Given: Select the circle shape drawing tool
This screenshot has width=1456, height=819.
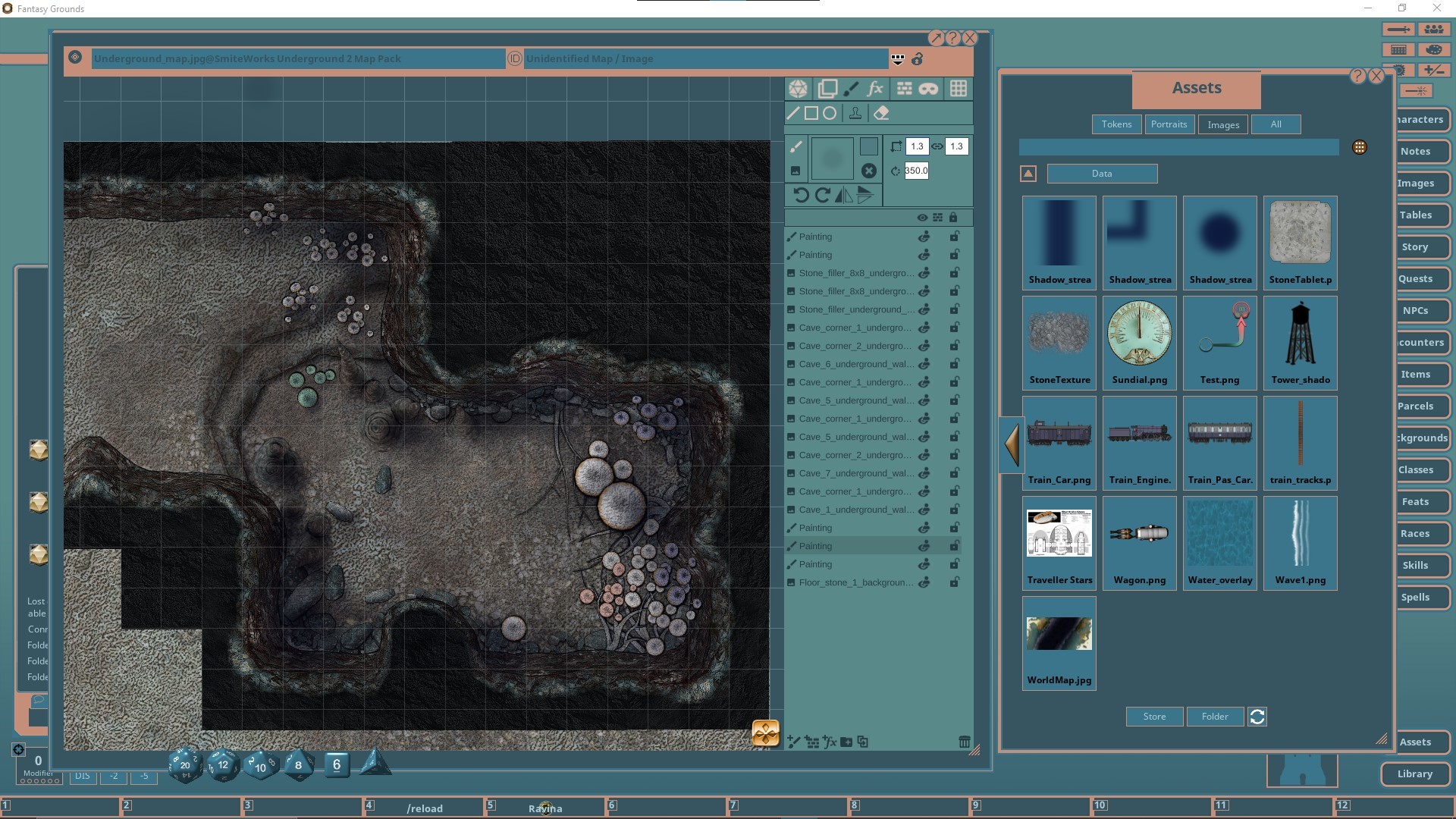Looking at the screenshot, I should (830, 113).
